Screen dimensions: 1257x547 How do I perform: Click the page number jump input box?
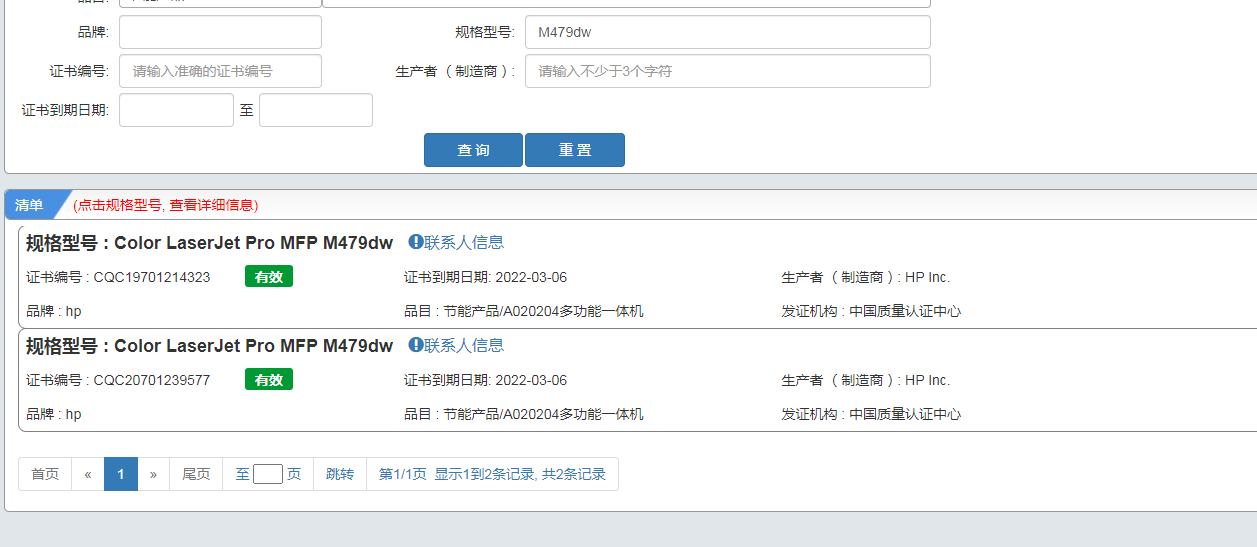point(268,474)
